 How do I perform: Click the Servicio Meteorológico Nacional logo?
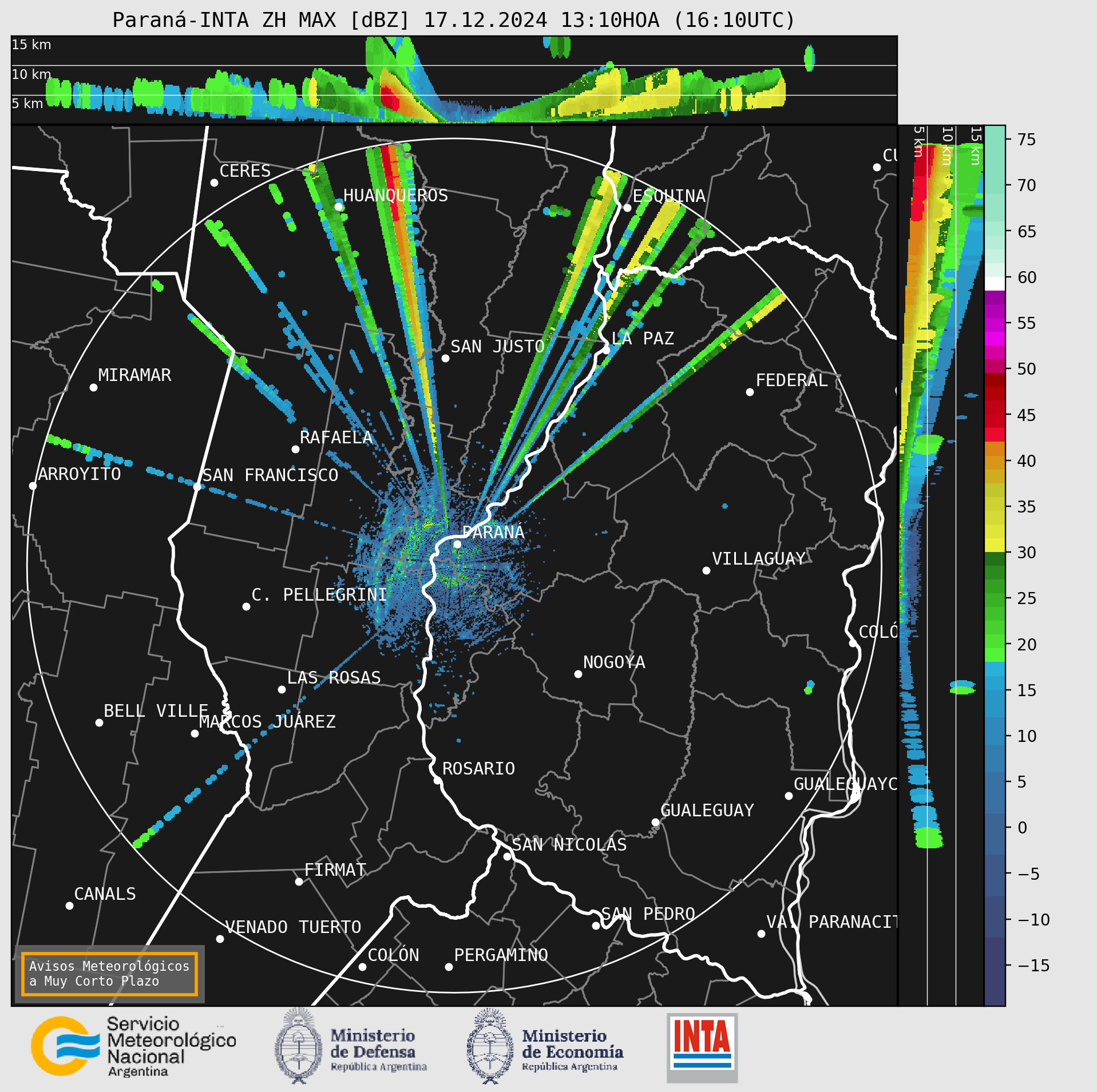[x=133, y=1047]
